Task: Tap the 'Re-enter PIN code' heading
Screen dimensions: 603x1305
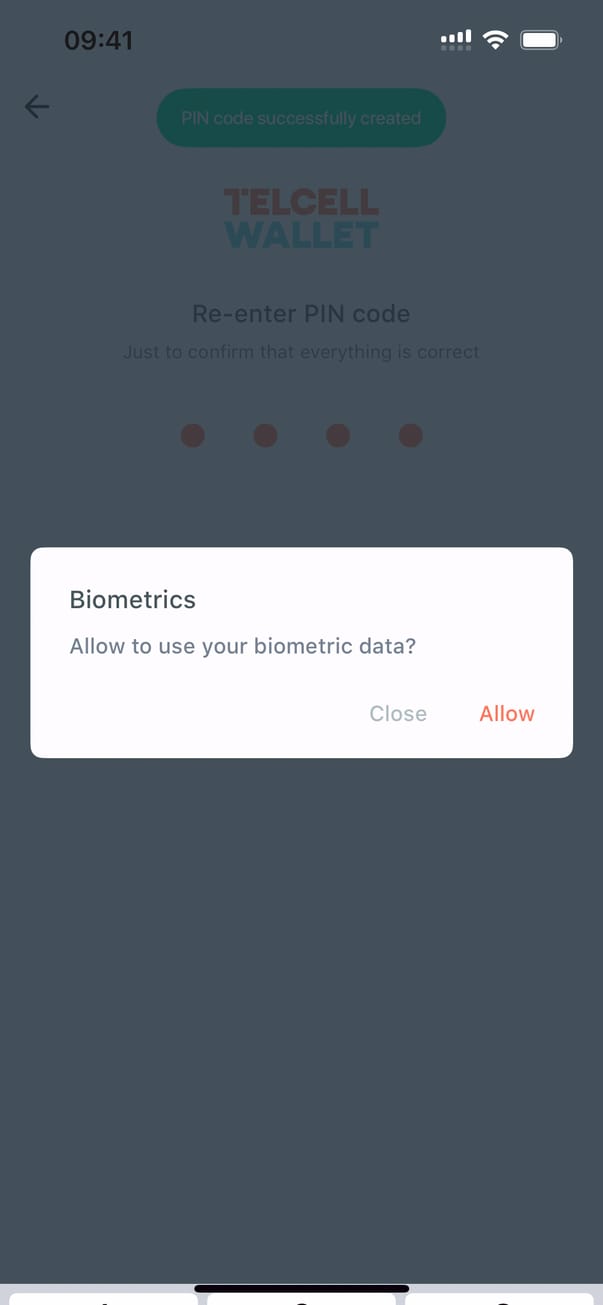Action: (301, 314)
